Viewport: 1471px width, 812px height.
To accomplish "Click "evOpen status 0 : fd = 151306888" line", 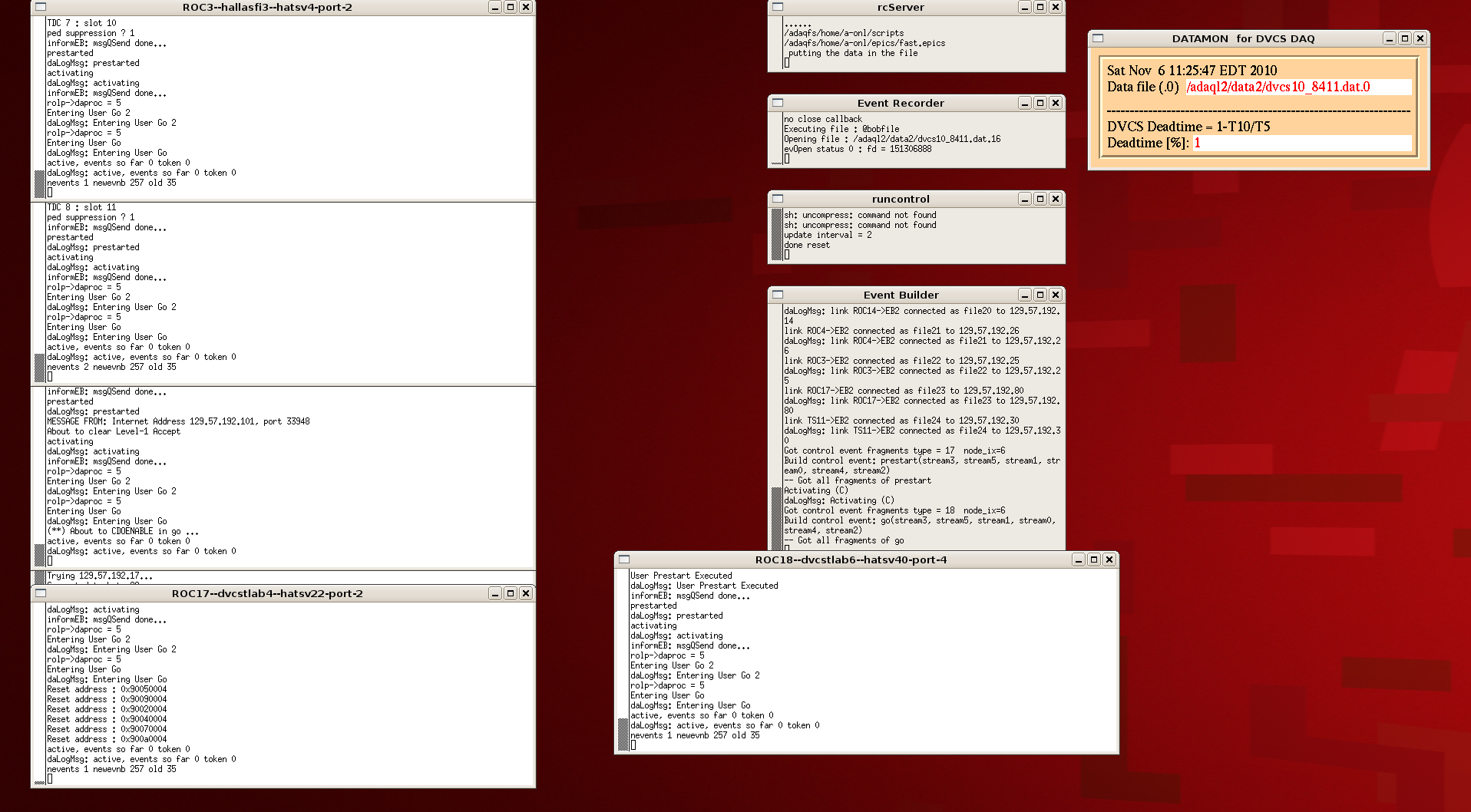I will 858,149.
